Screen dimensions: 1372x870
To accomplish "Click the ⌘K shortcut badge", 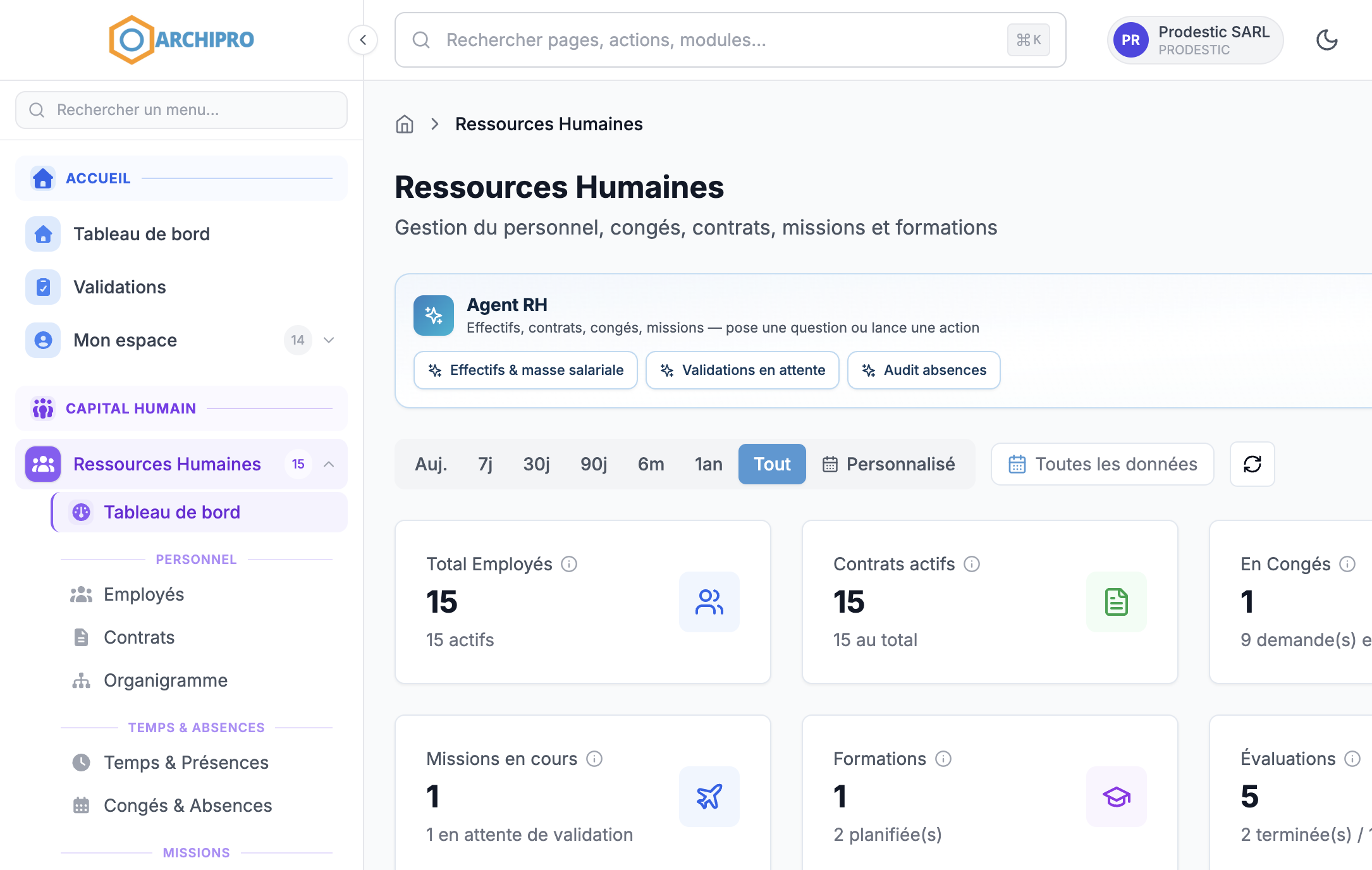I will pyautogui.click(x=1029, y=40).
